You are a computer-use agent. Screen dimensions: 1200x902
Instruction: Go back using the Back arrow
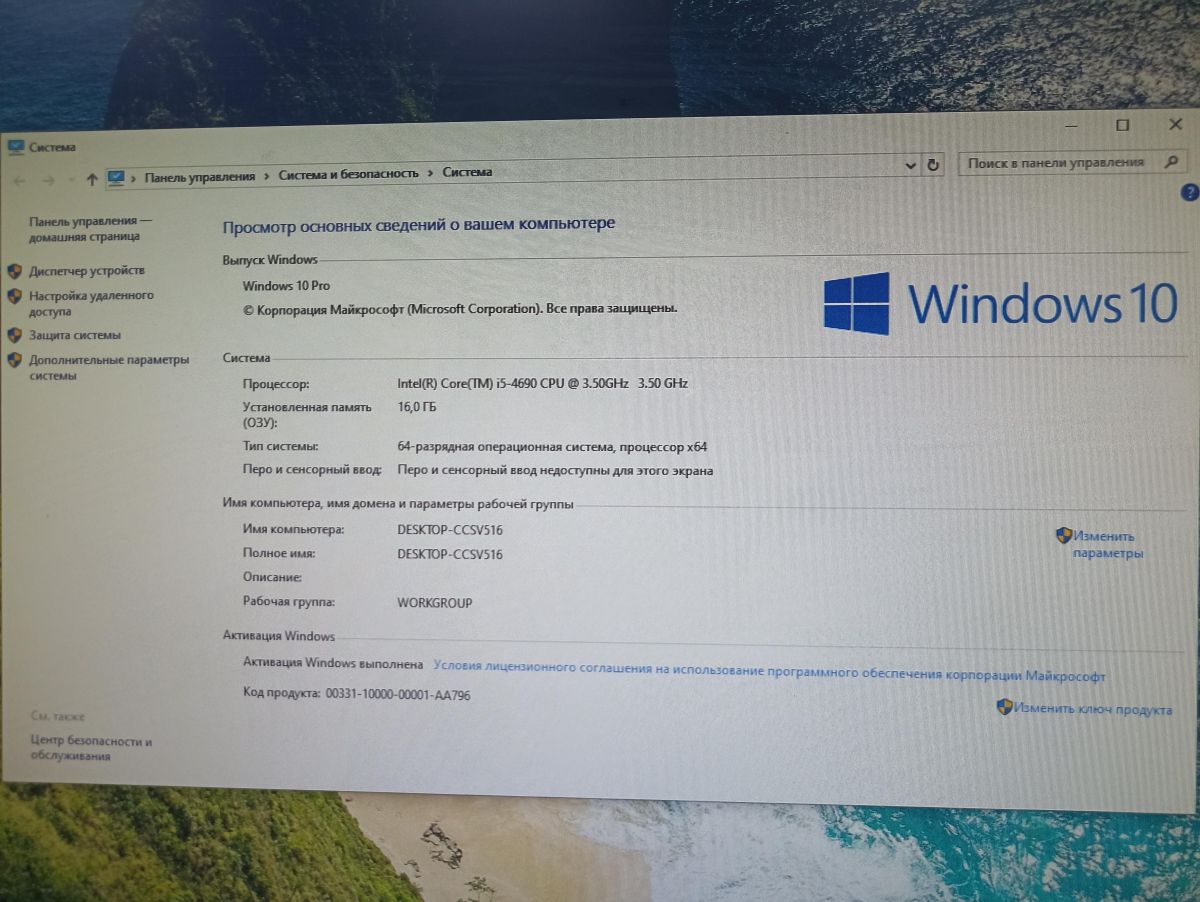(19, 179)
